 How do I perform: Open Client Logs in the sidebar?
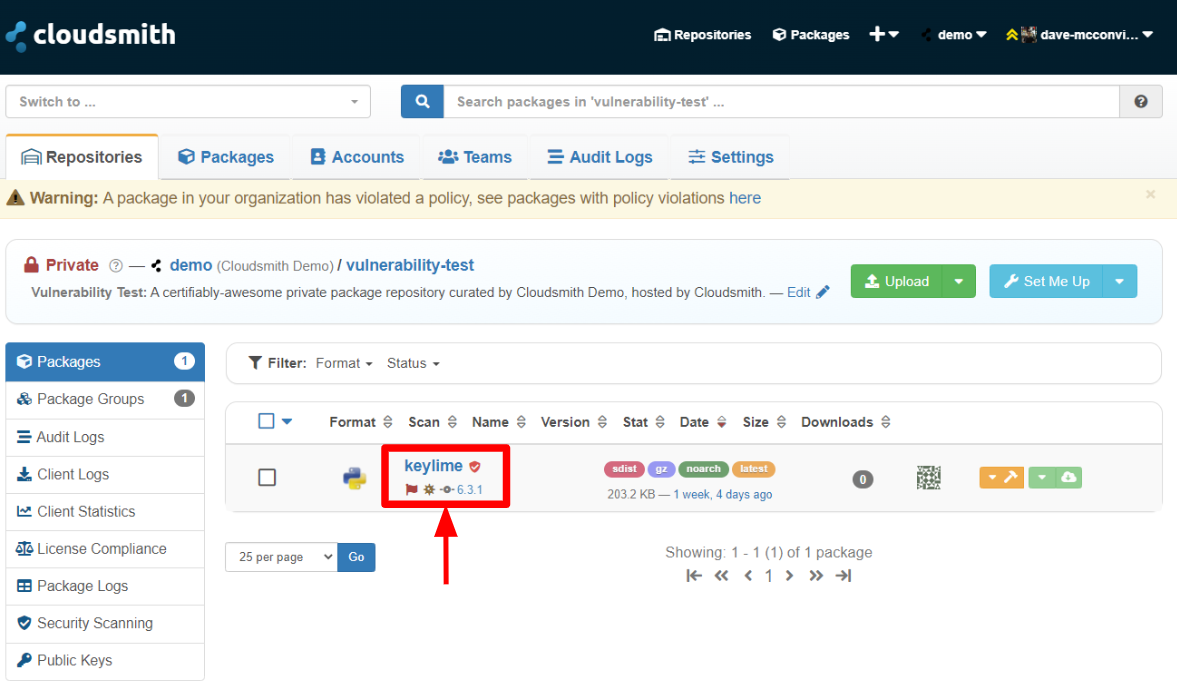pos(105,475)
